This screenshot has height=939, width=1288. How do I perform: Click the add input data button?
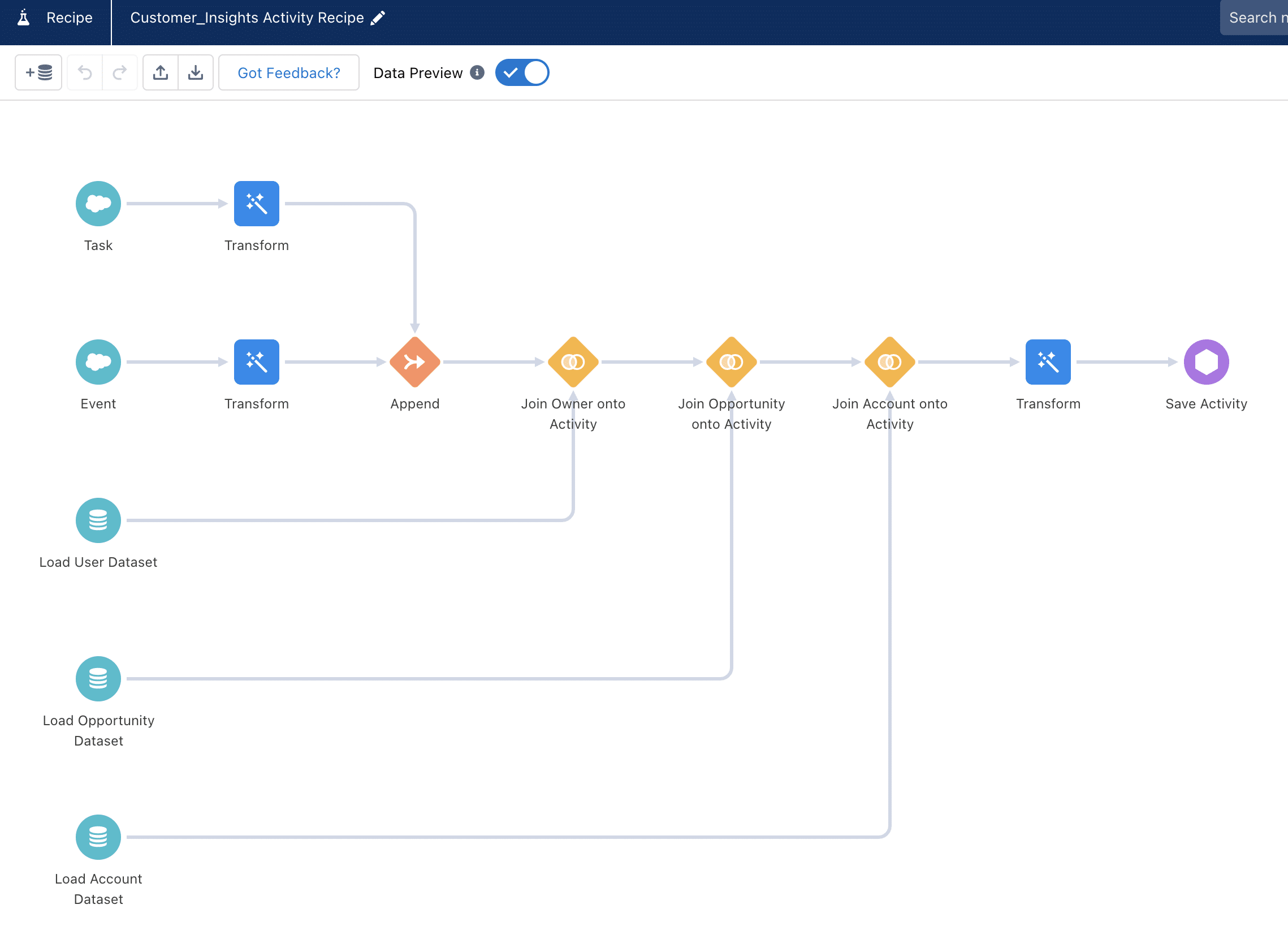click(x=38, y=73)
